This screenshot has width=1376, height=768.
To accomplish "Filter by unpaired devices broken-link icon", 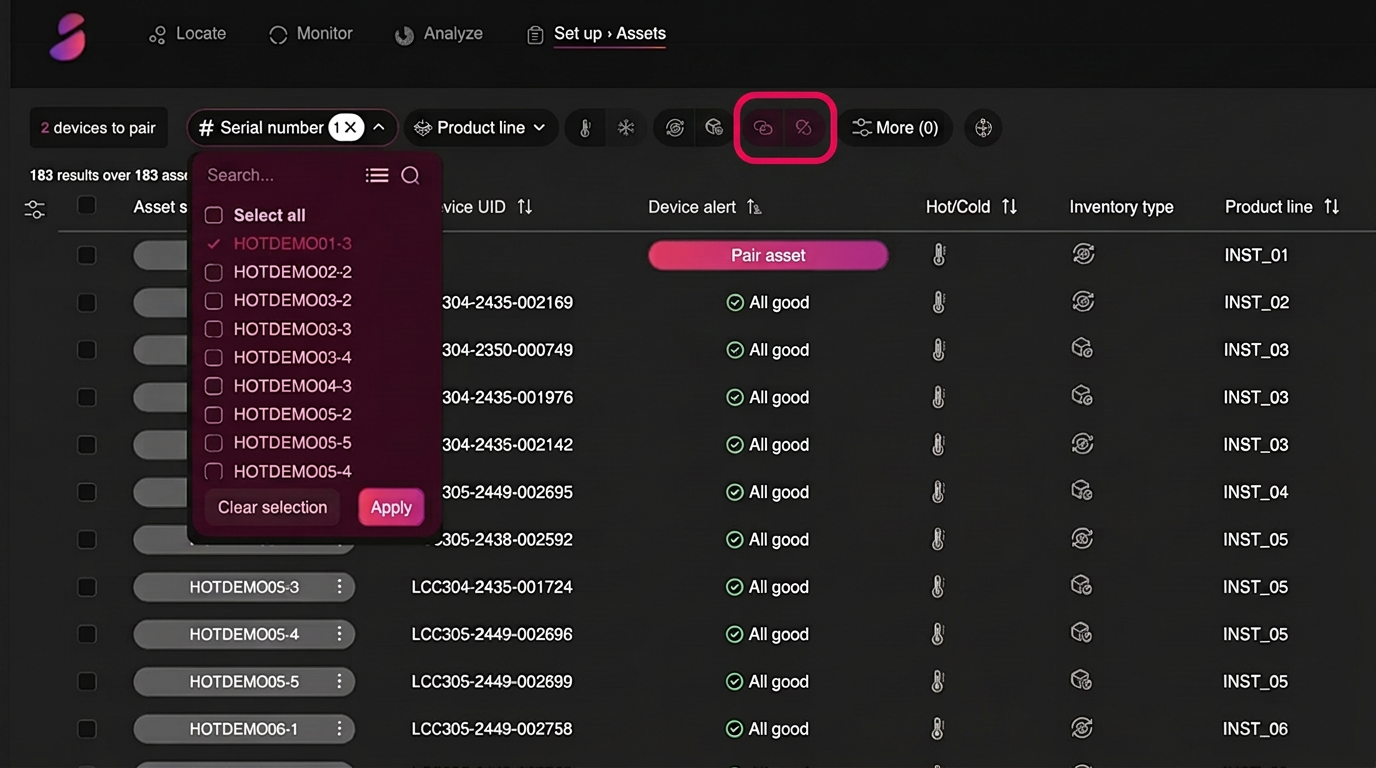I will click(x=803, y=128).
